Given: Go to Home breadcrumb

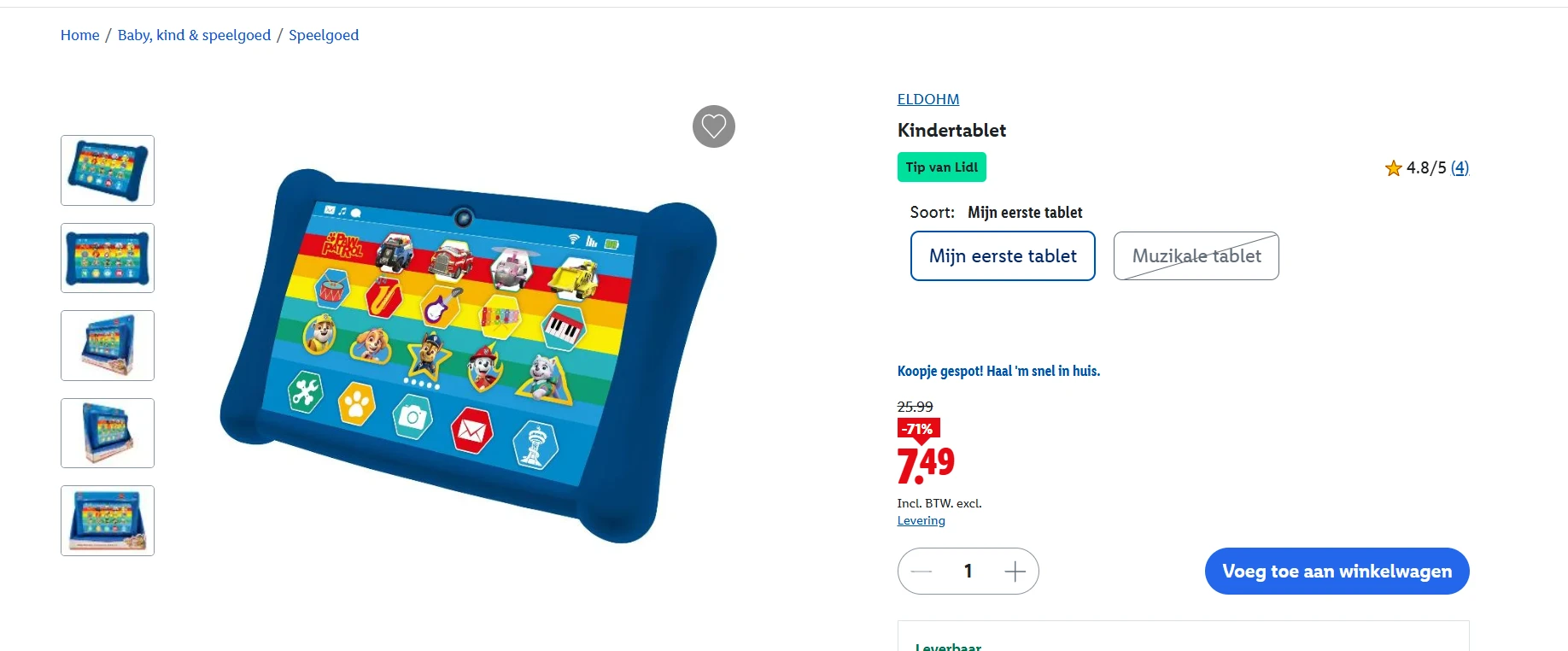Looking at the screenshot, I should click(79, 35).
